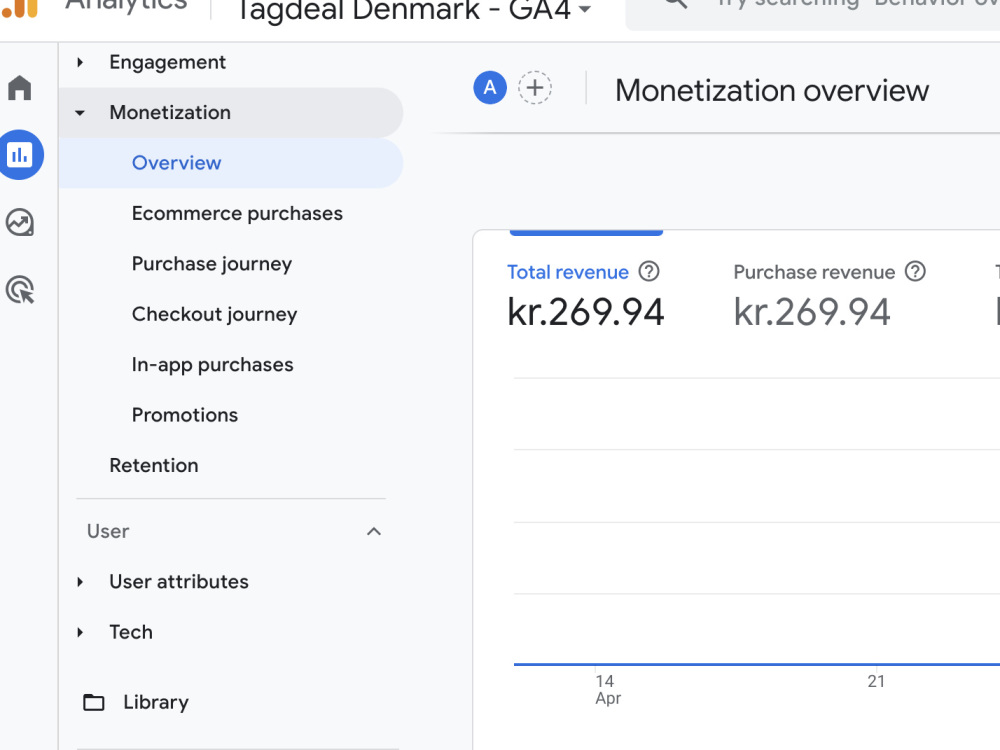Select Ecommerce purchases report
The image size is (1000, 750).
[x=237, y=213]
